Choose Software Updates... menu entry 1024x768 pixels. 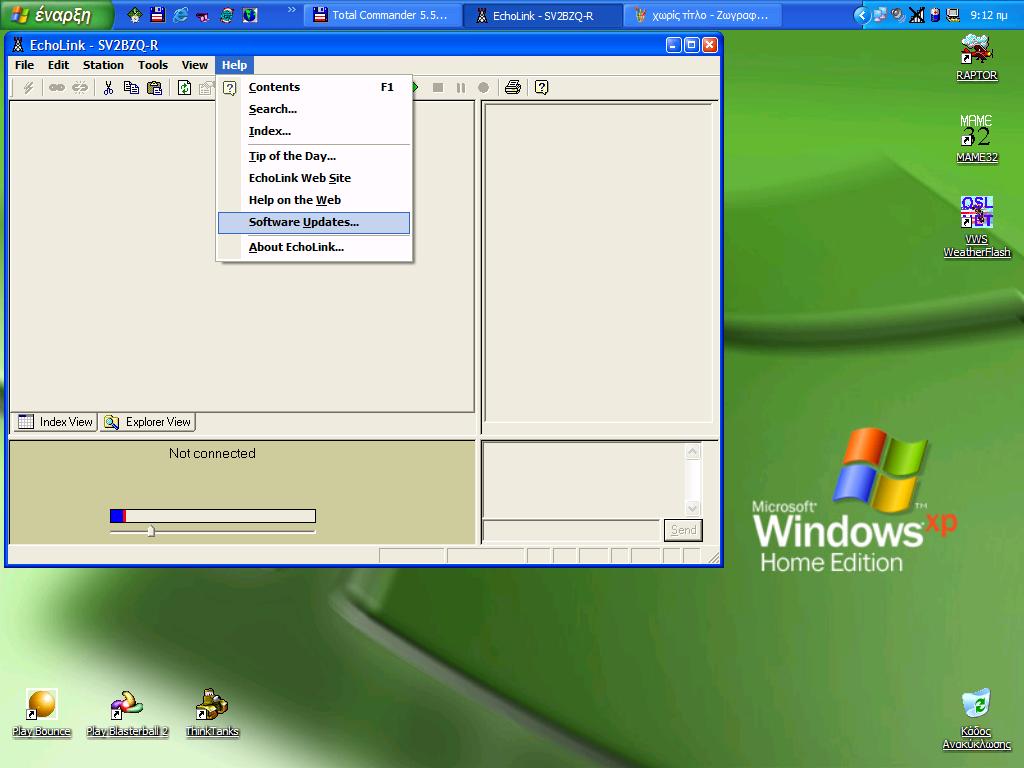point(314,223)
